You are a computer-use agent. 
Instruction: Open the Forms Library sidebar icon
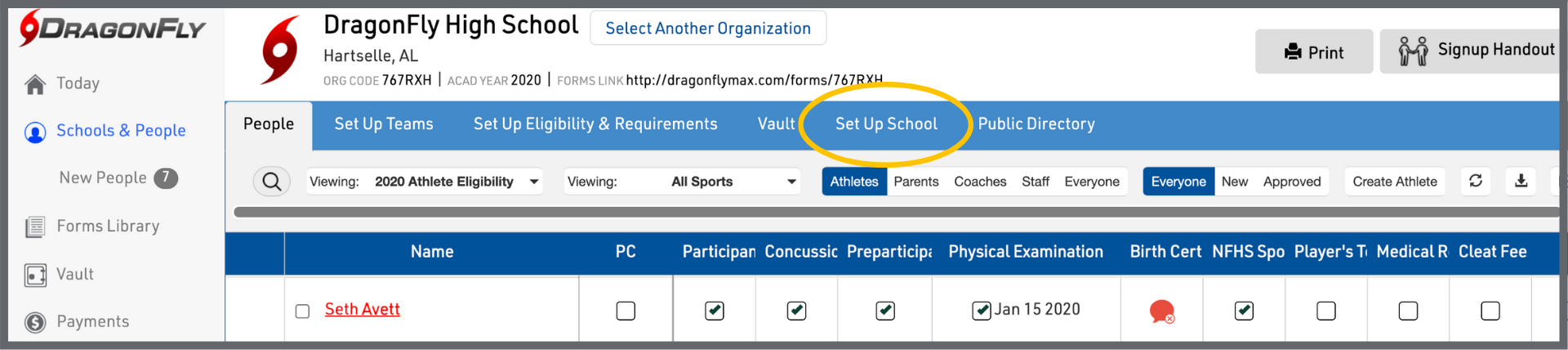(x=35, y=227)
